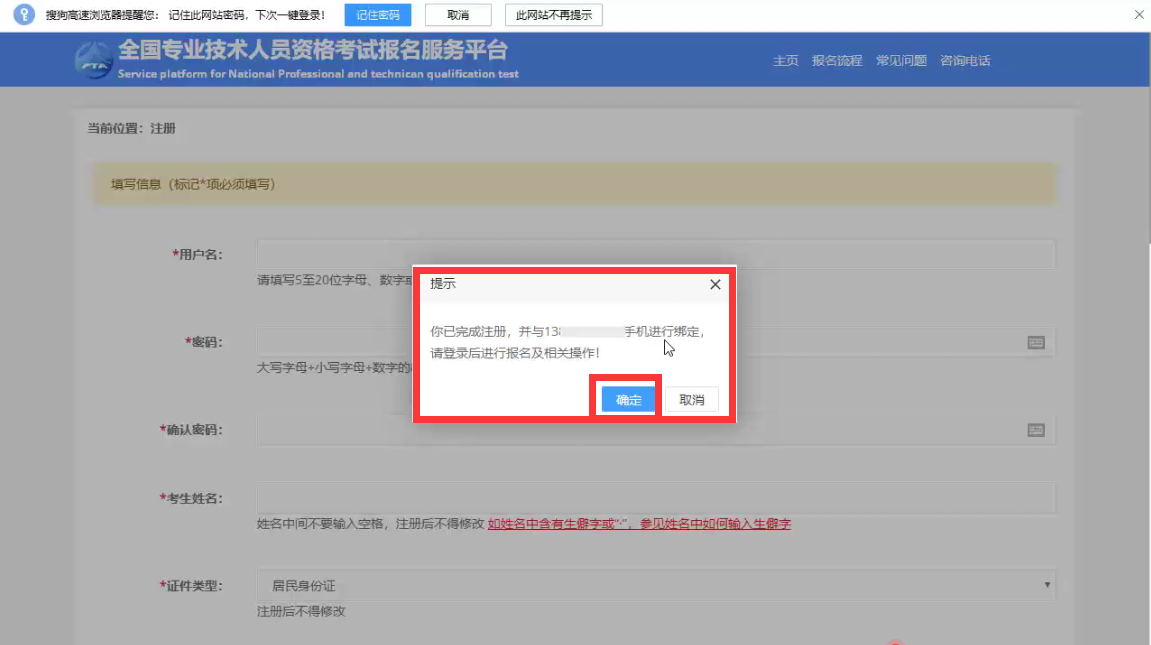Focus the 考生姓名 input field
This screenshot has height=645, width=1151.
[x=655, y=498]
